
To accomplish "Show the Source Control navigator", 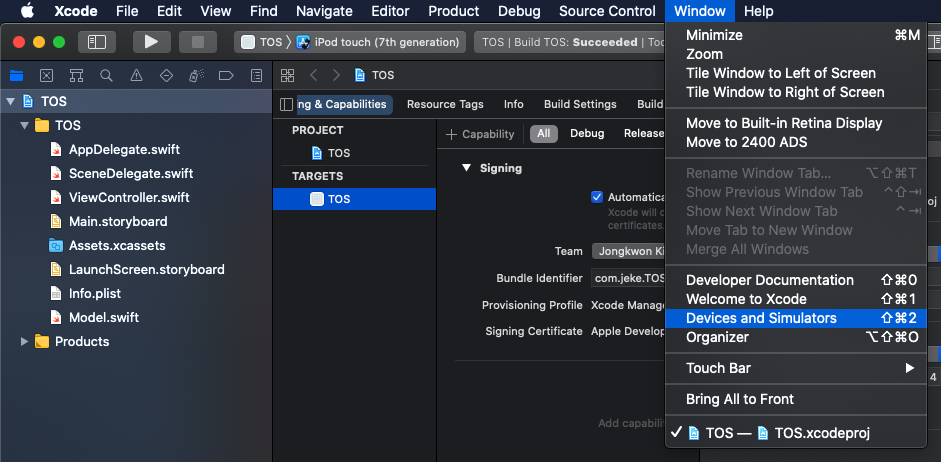I will pos(46,76).
